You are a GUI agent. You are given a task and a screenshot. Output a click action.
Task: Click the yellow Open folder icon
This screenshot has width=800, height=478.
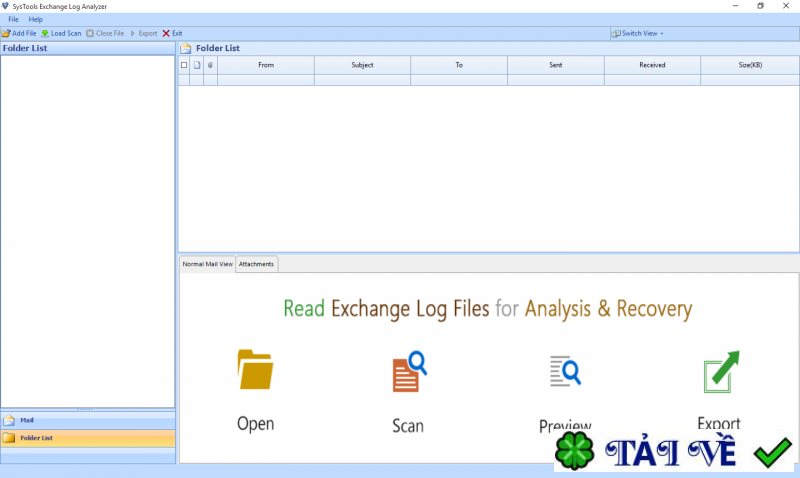coord(255,369)
